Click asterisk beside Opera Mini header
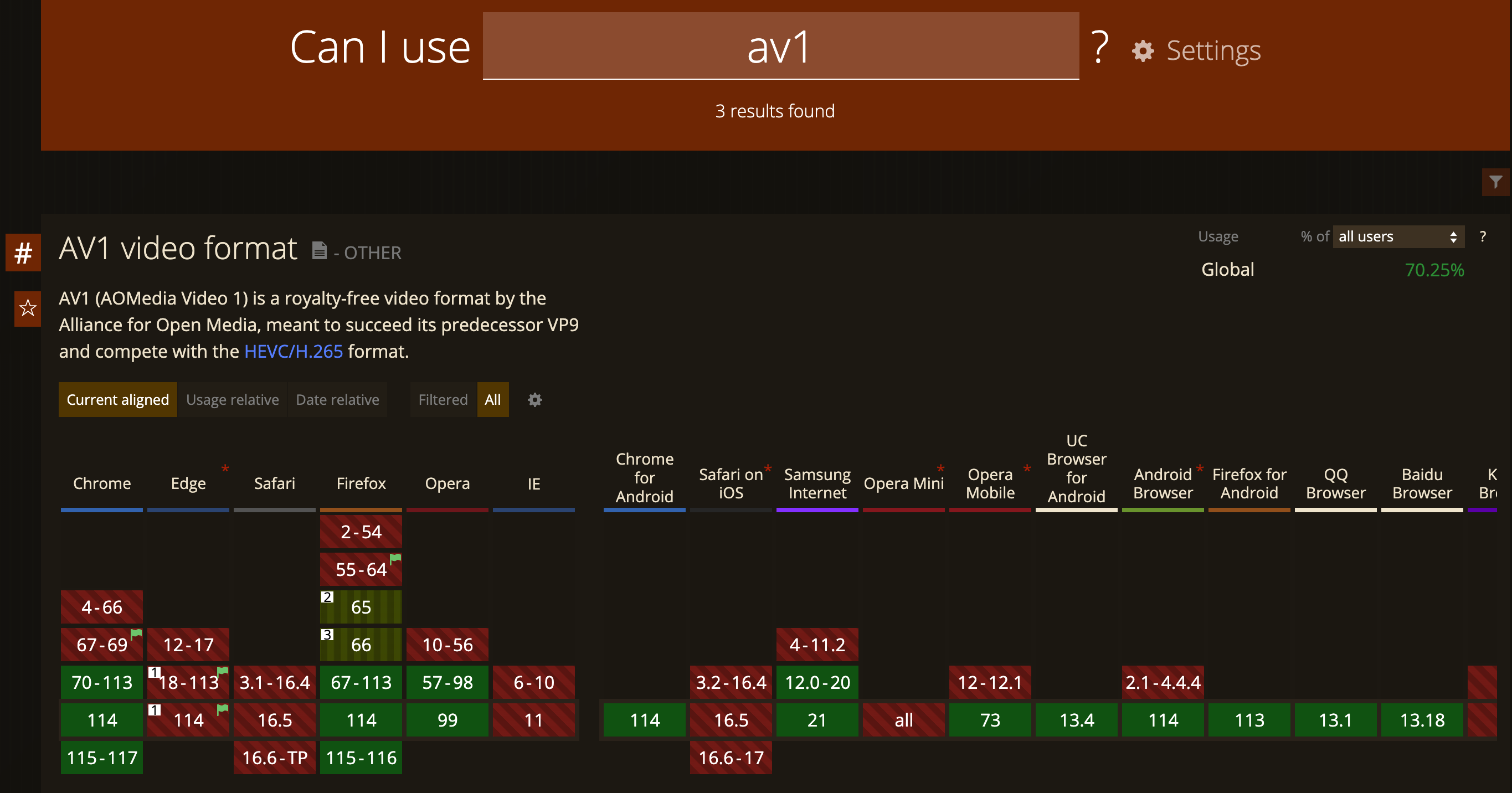1512x793 pixels. click(x=940, y=469)
